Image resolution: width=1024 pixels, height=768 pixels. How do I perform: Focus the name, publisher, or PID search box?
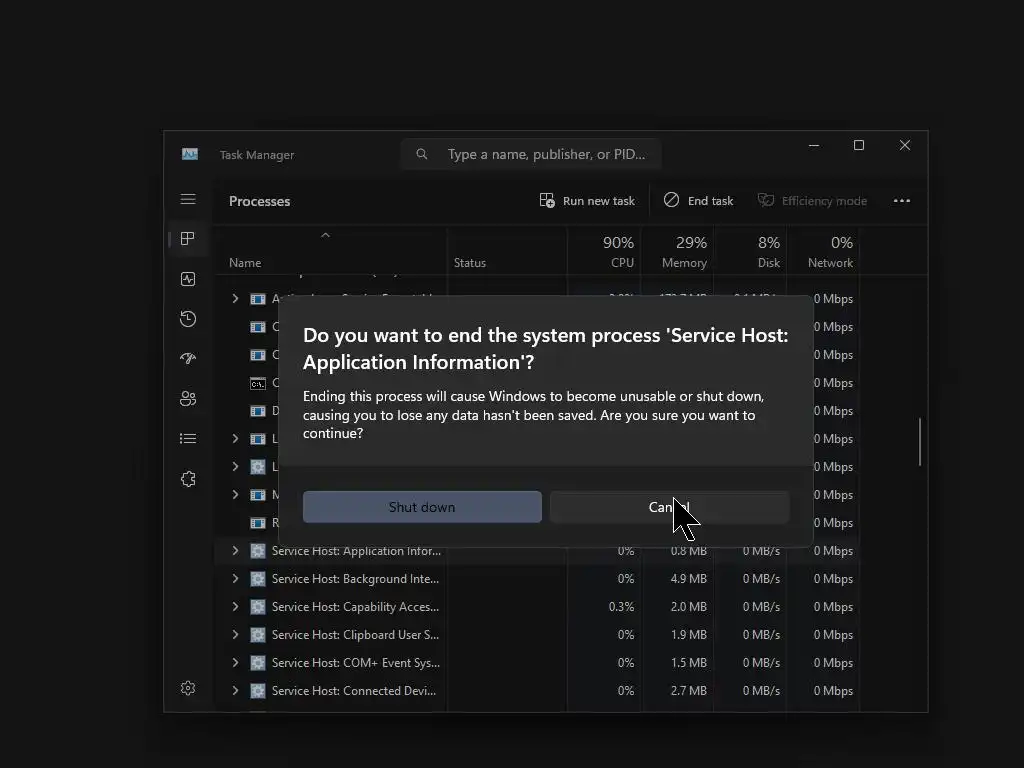531,154
